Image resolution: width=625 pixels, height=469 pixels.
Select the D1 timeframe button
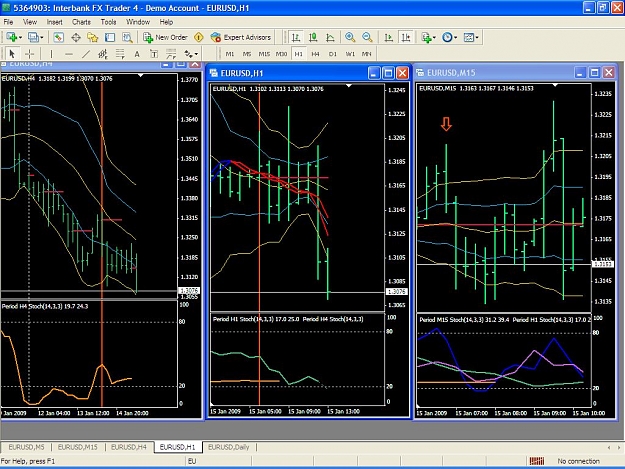[x=332, y=54]
